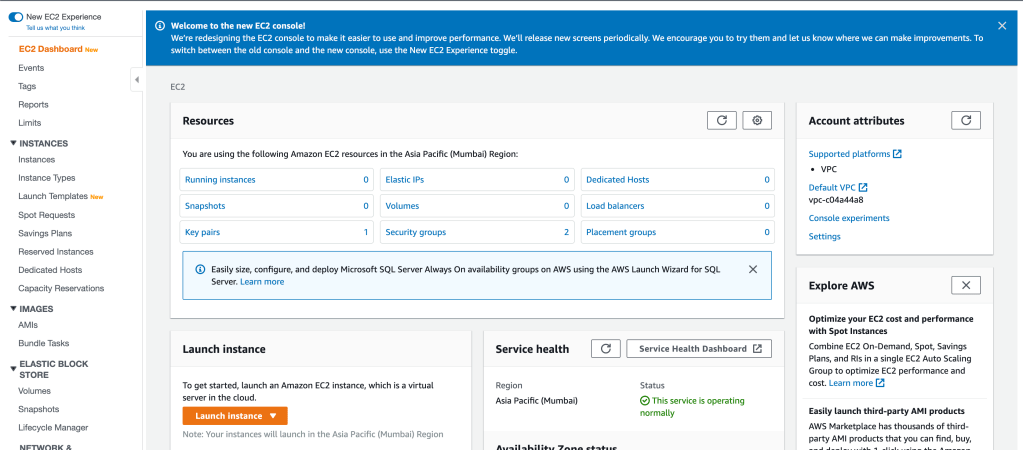Open Service Health Dashboard button
The height and width of the screenshot is (450, 1023).
(699, 349)
